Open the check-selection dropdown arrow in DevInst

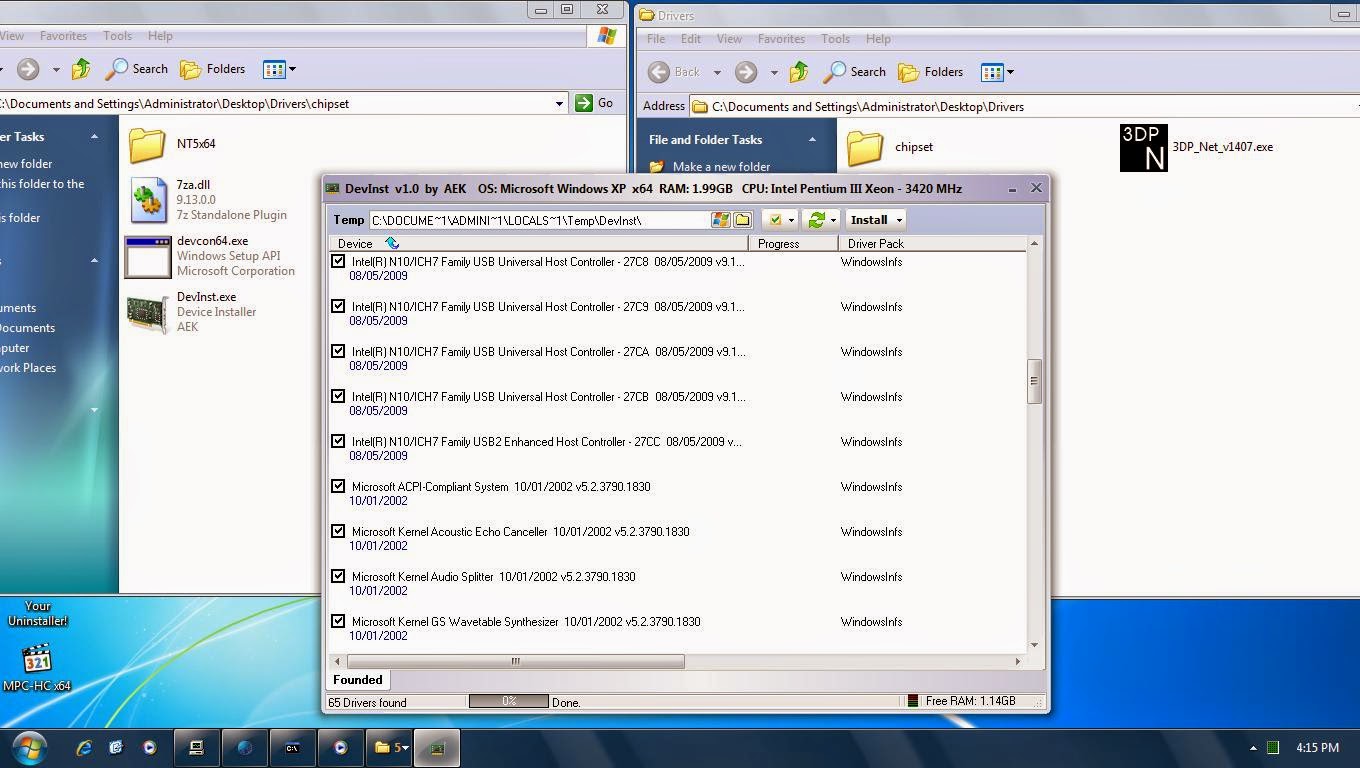791,220
